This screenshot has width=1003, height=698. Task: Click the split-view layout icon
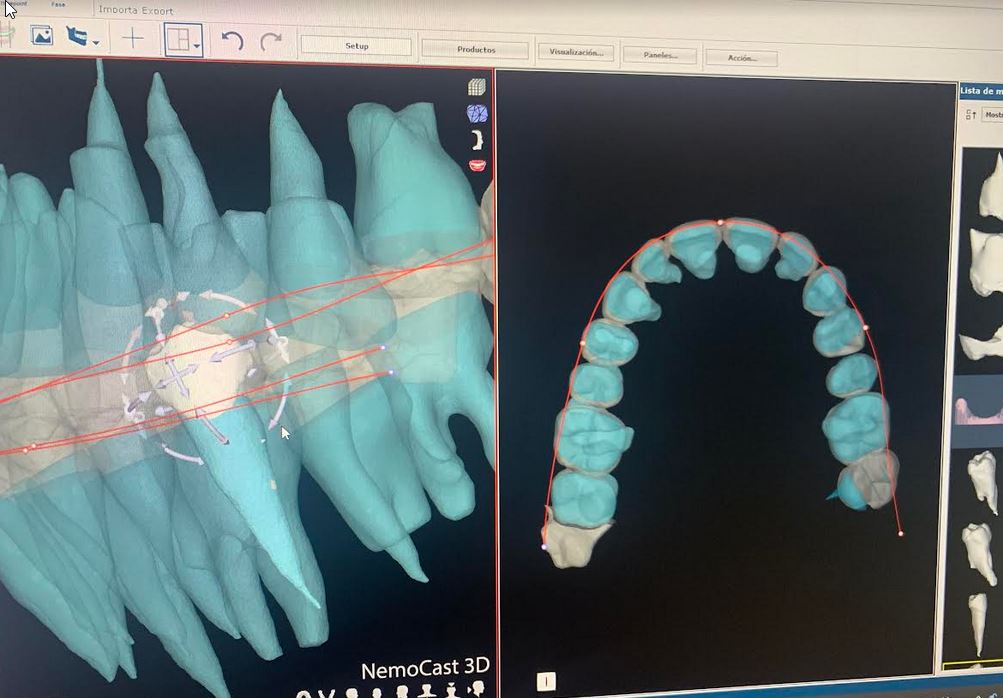178,40
